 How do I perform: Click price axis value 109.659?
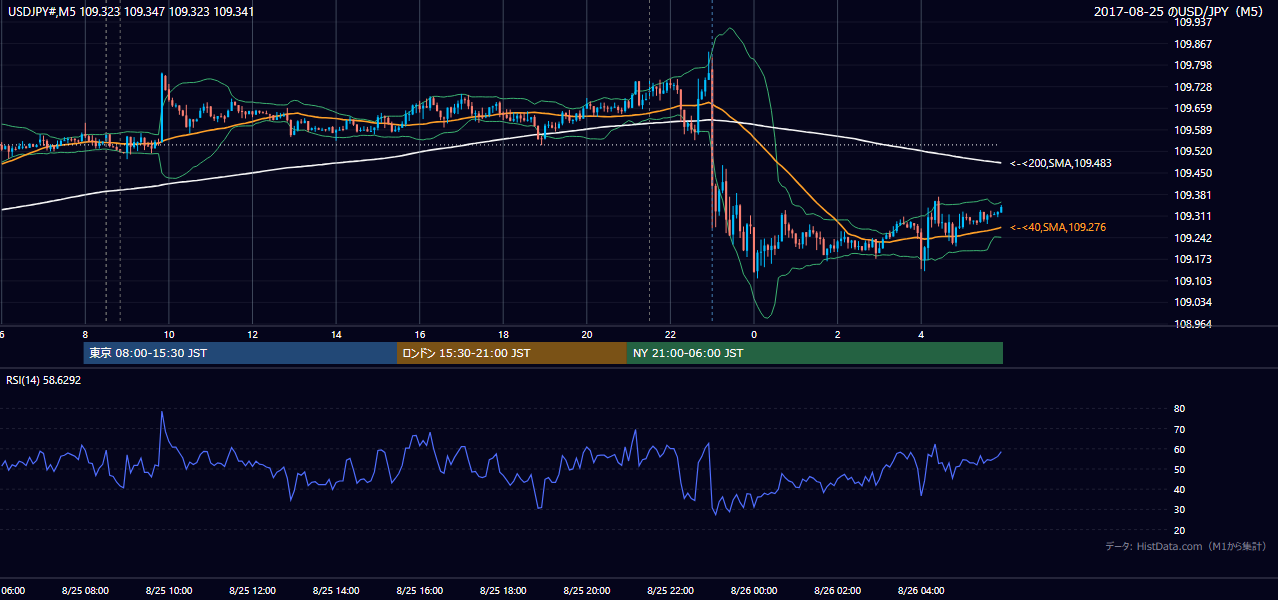(x=1193, y=108)
